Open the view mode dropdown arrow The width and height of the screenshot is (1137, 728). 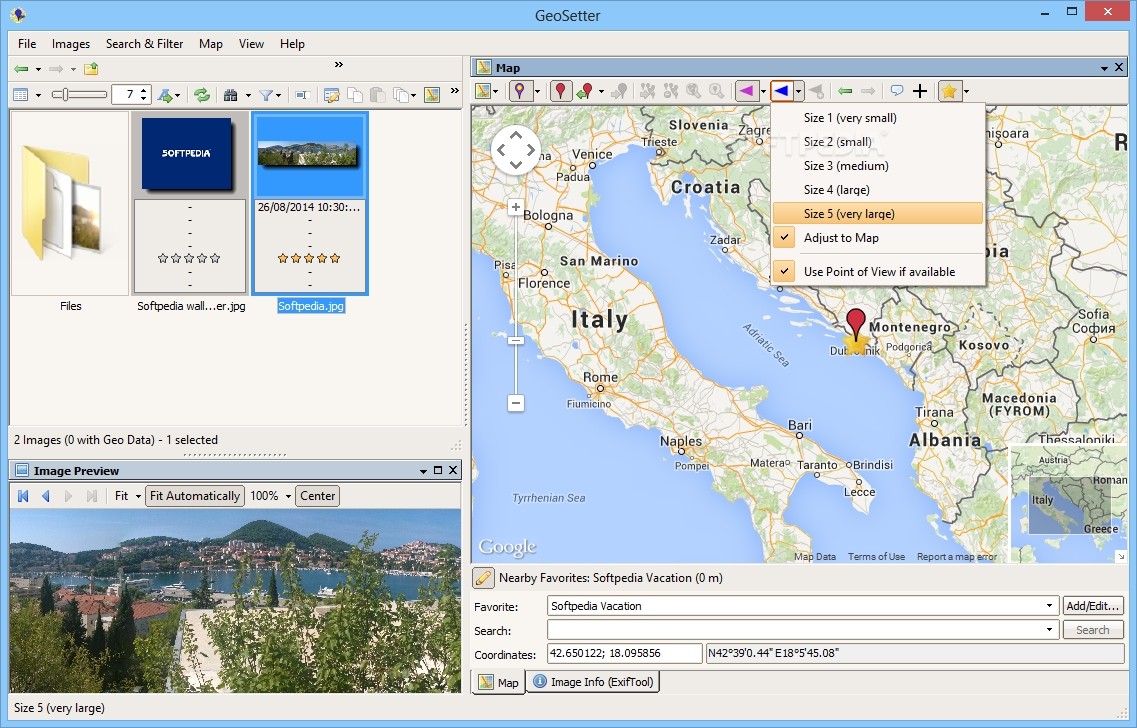38,95
